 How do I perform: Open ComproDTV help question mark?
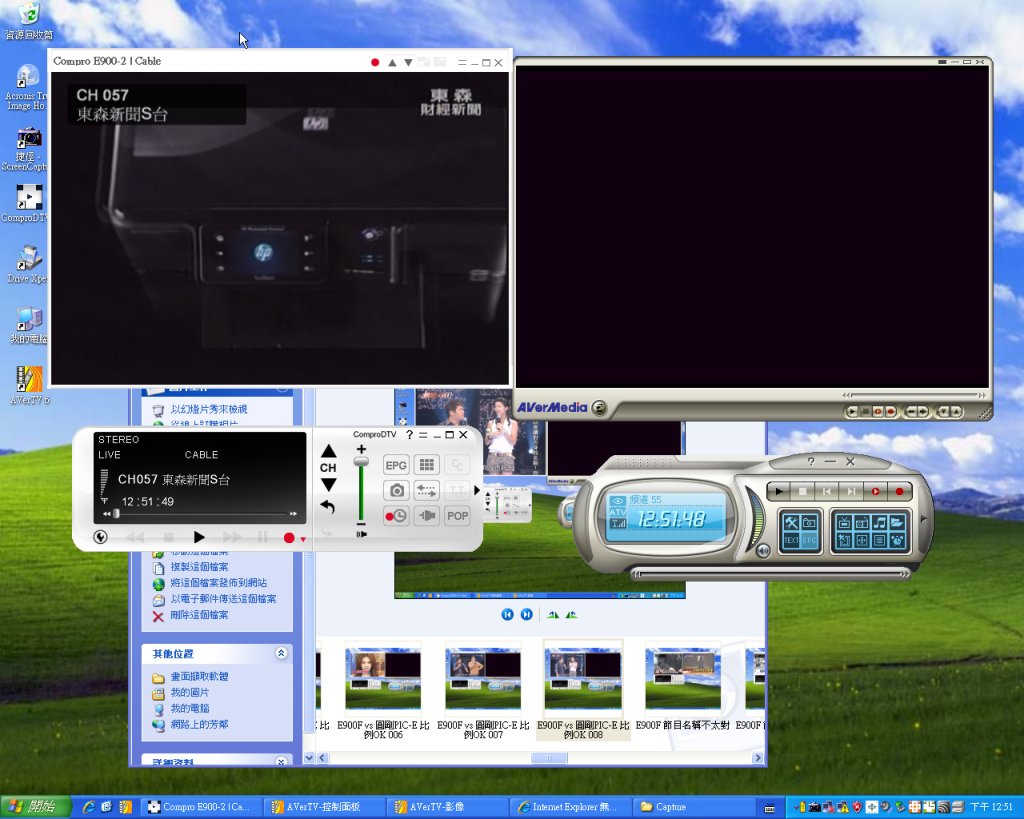pyautogui.click(x=409, y=434)
